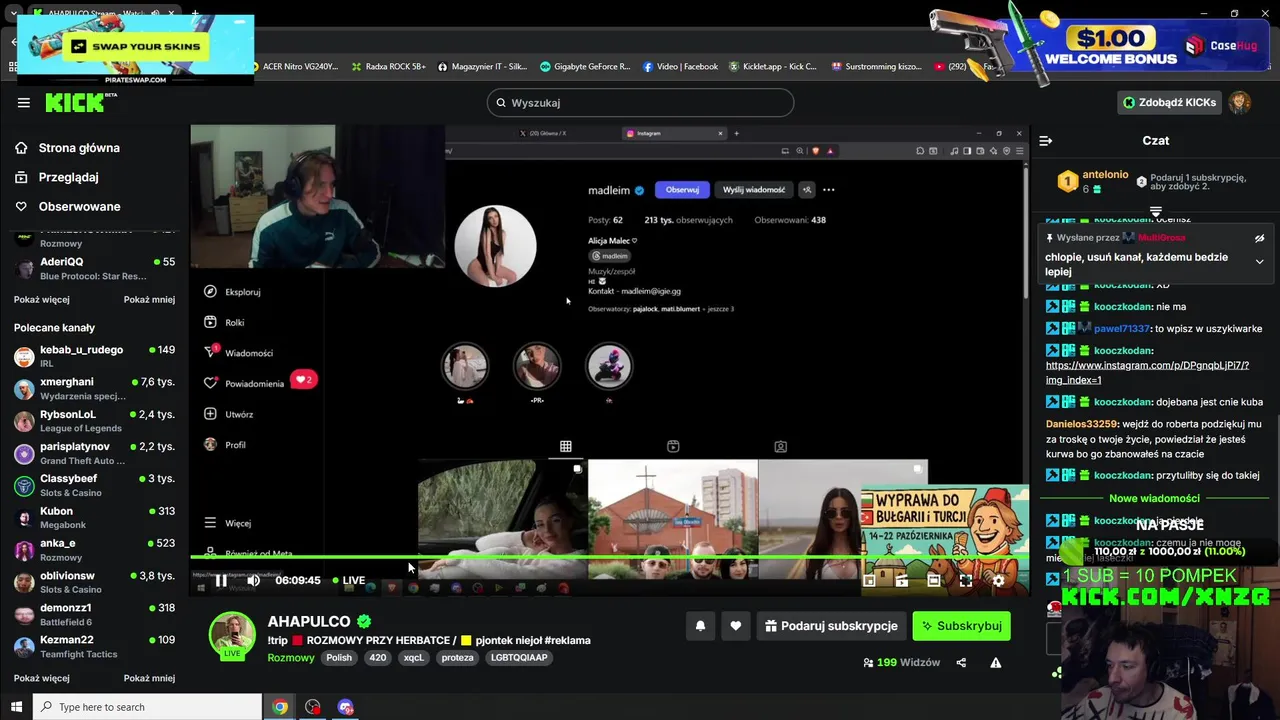Open Kubon channel
1280x720 pixels.
click(95, 517)
